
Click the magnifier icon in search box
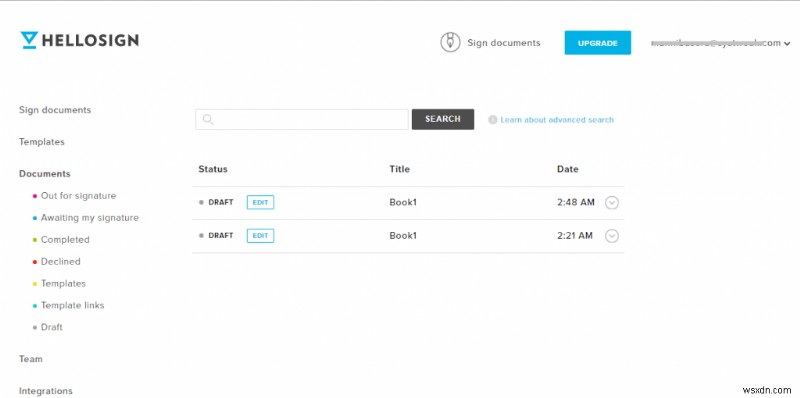tap(208, 119)
